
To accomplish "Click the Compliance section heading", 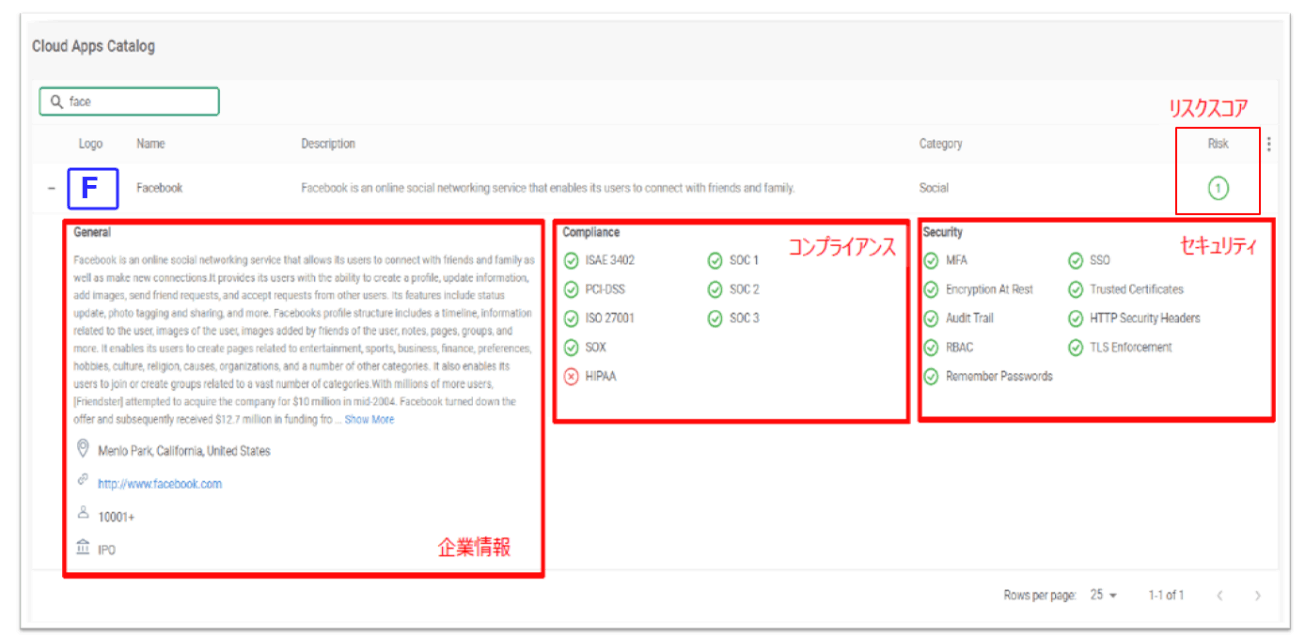I will (x=591, y=232).
